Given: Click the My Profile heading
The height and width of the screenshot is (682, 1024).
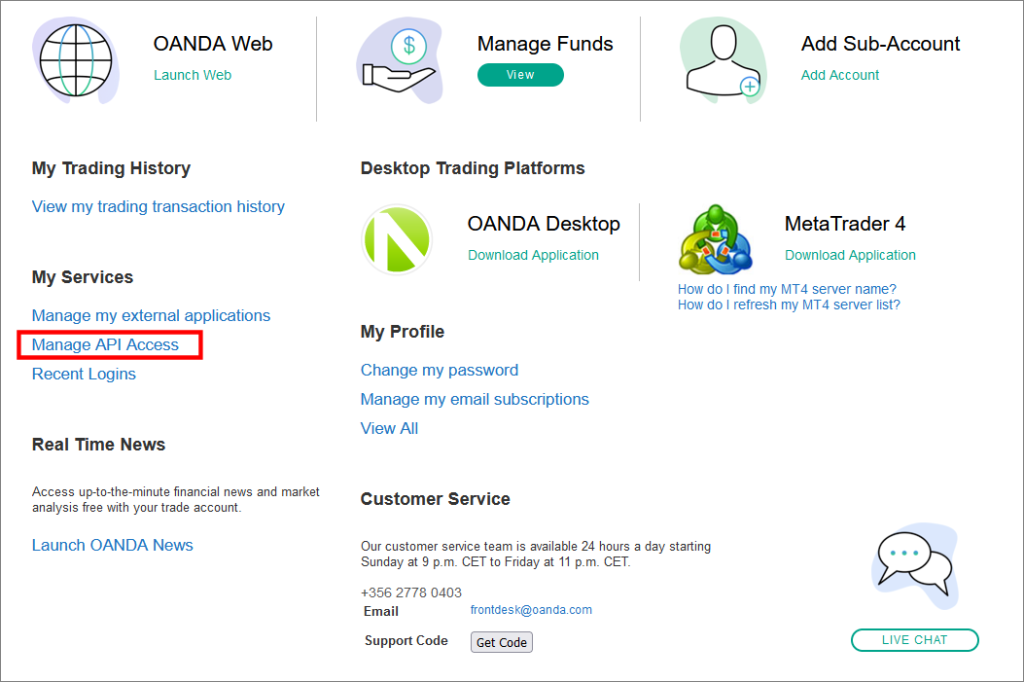Looking at the screenshot, I should tap(402, 332).
